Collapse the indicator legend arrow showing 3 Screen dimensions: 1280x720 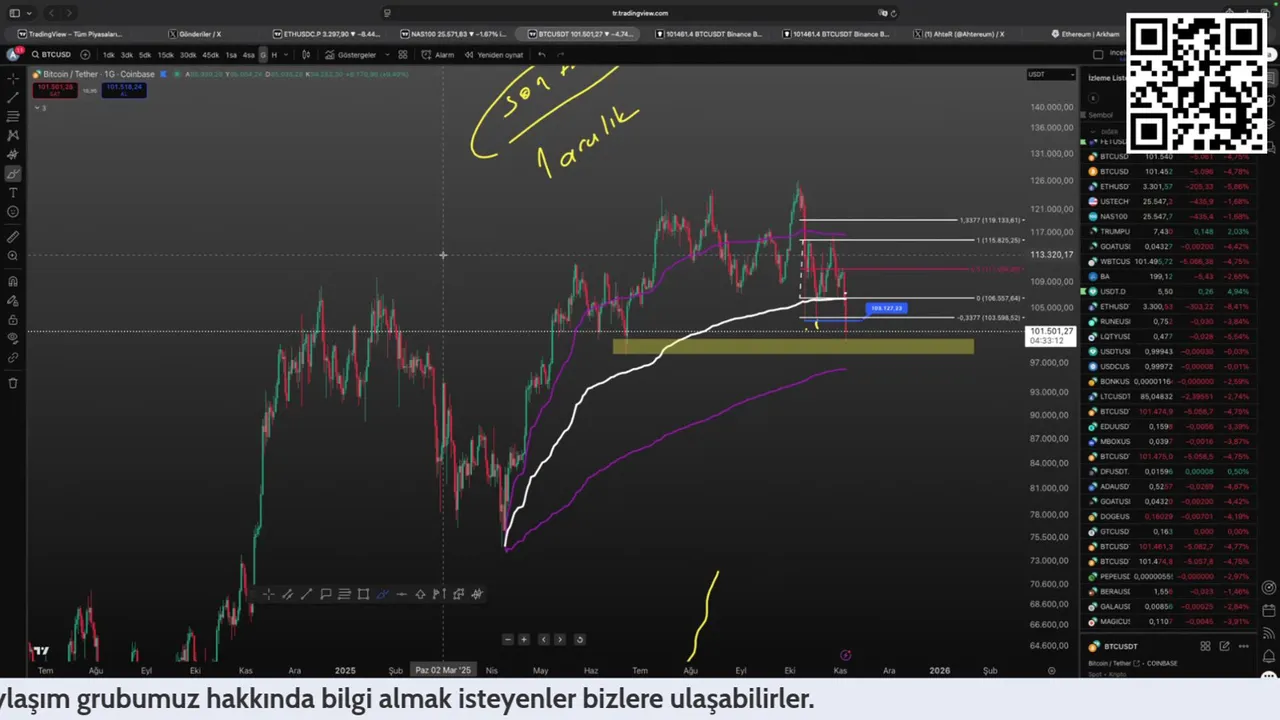[40, 107]
